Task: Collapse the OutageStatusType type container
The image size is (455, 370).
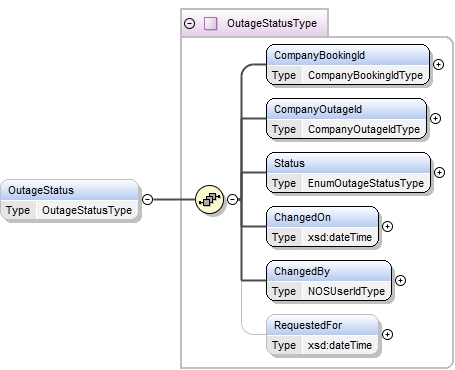Action: 190,24
